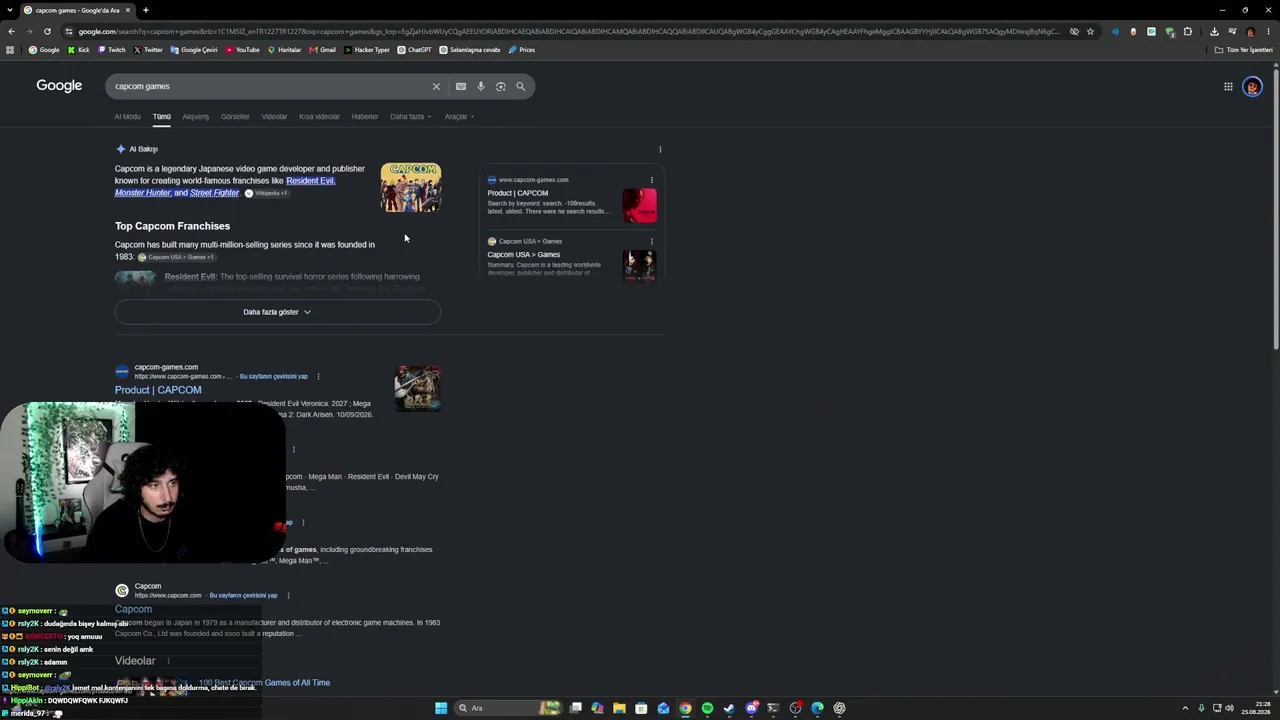Open the Capcom logo thumbnail in AI overview
This screenshot has width=1280, height=720.
click(411, 188)
